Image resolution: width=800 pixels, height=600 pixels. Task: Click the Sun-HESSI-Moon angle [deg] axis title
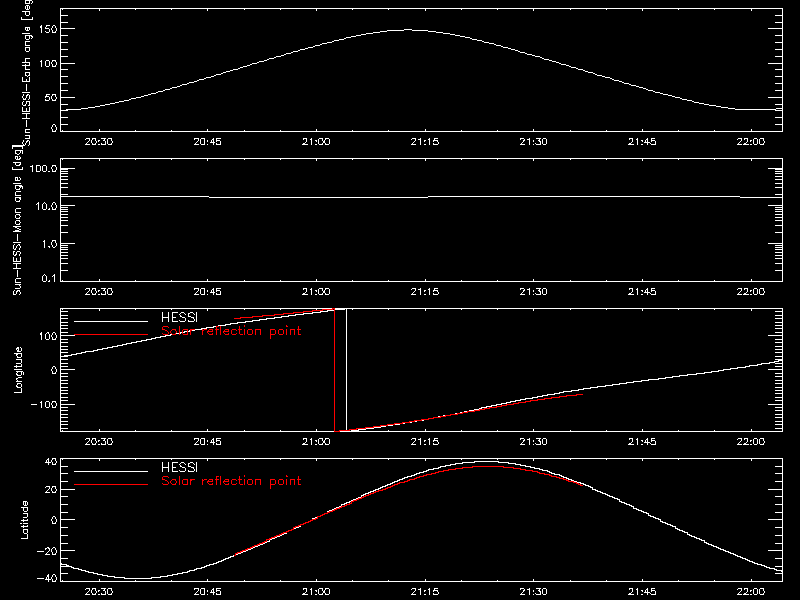(17, 220)
